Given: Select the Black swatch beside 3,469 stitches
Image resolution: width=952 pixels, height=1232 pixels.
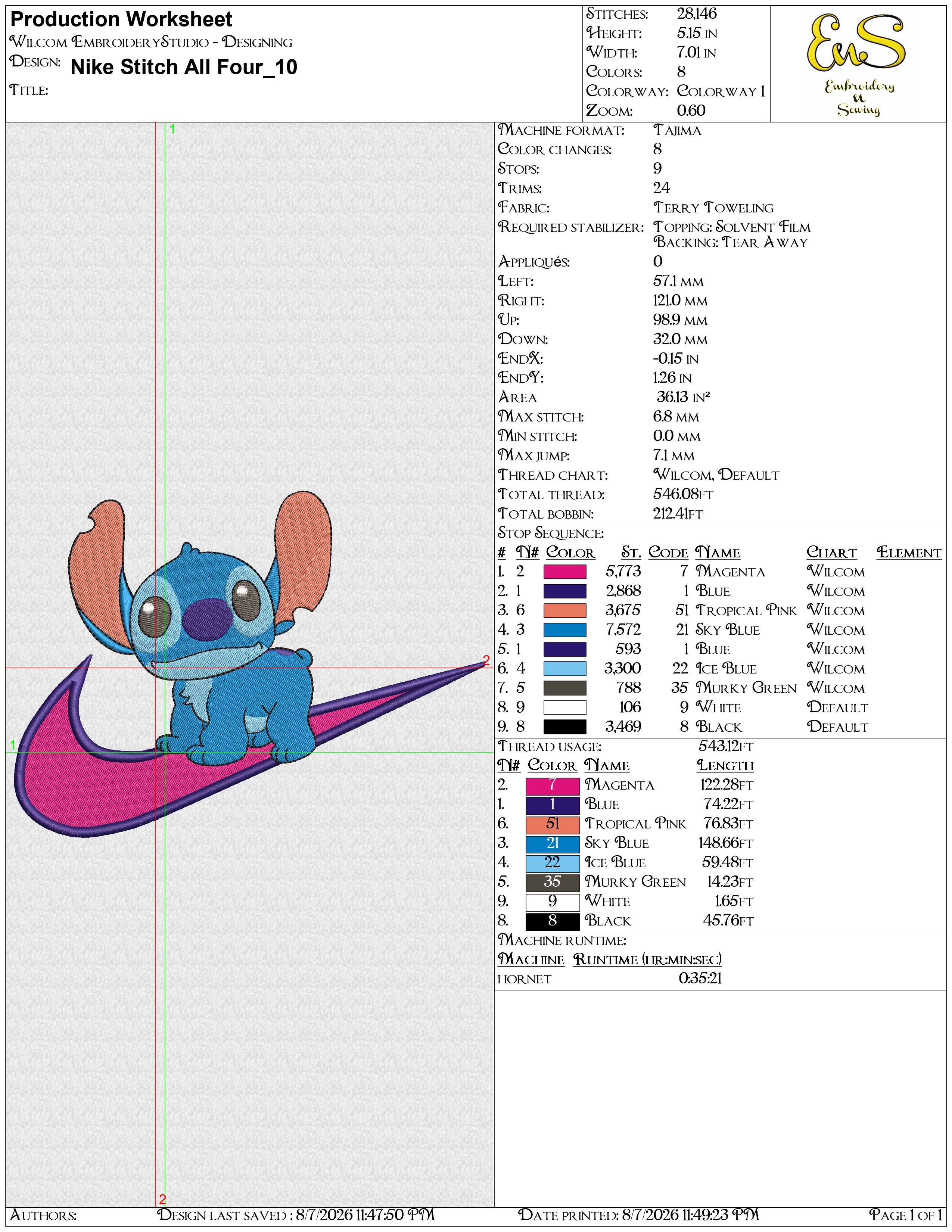Looking at the screenshot, I should pos(564,727).
